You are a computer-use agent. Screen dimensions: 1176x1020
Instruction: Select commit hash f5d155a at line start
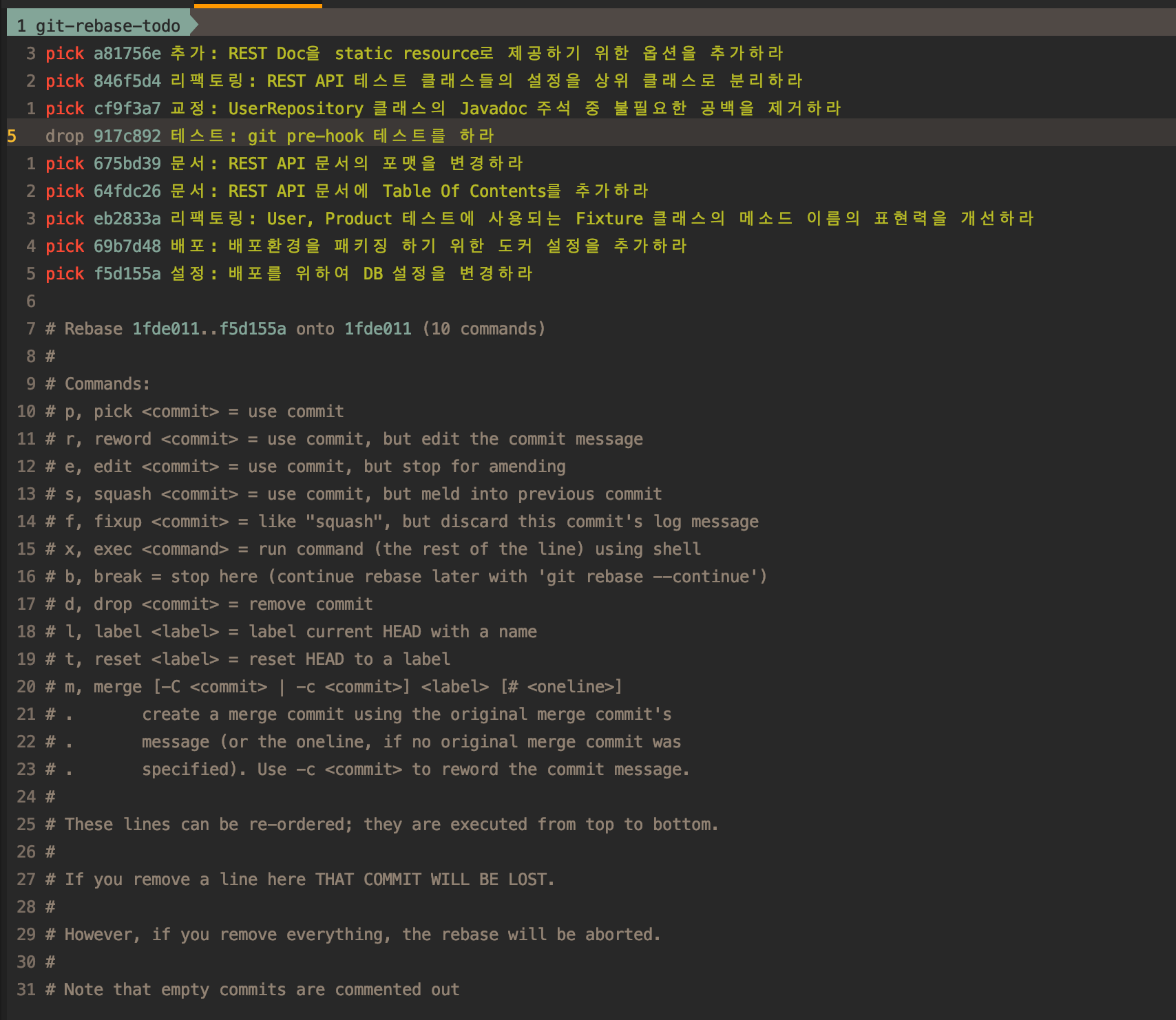point(127,273)
